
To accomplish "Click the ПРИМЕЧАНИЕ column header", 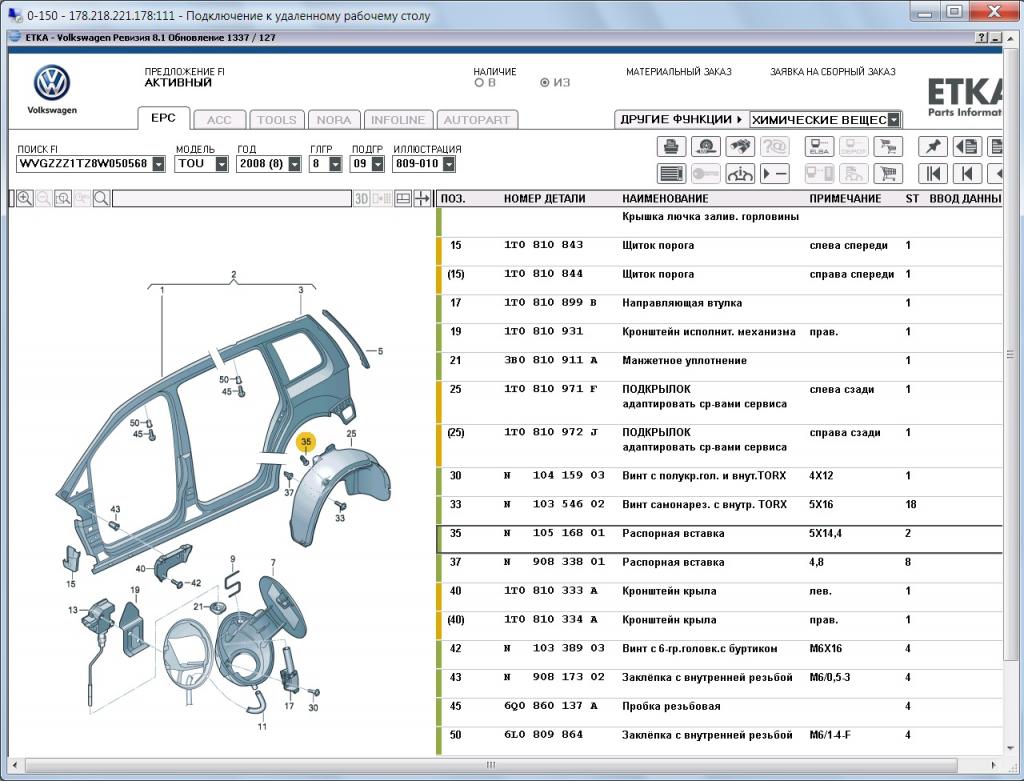I will (845, 199).
